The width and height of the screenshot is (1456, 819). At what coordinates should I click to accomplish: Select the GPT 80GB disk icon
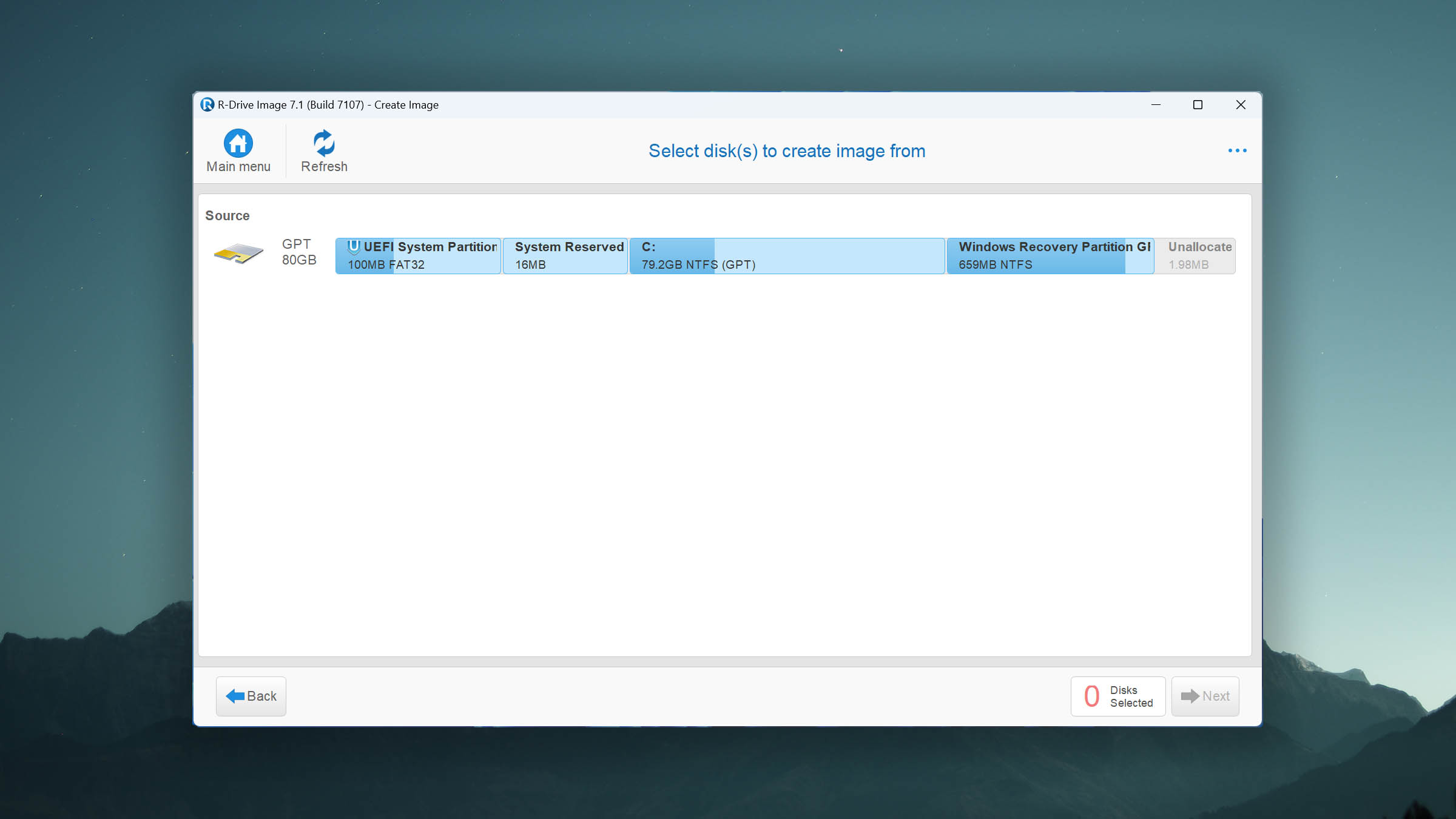pos(238,253)
